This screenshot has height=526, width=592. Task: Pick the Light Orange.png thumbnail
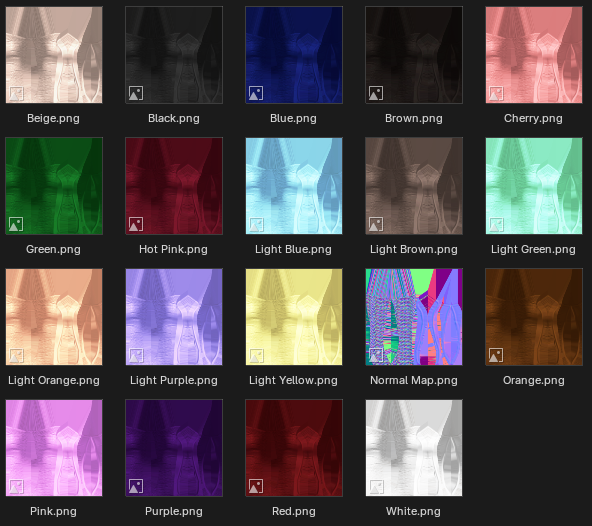click(54, 317)
